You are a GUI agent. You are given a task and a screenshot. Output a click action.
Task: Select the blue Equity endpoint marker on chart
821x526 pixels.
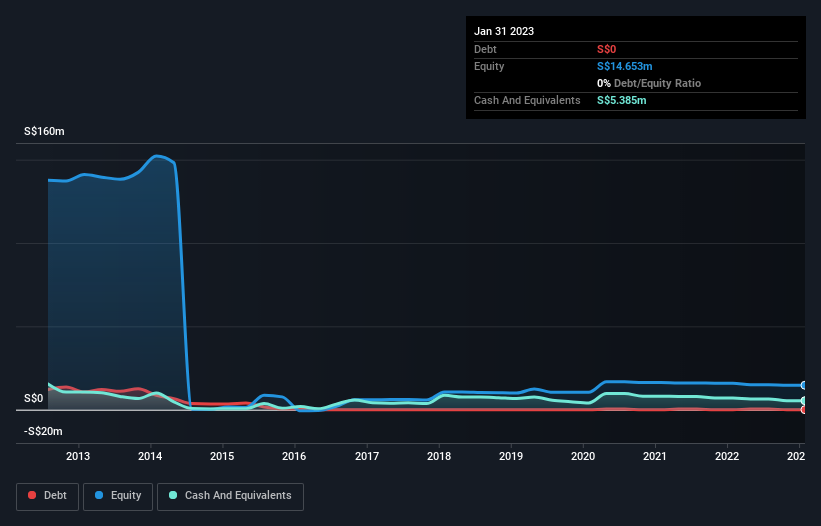click(804, 385)
